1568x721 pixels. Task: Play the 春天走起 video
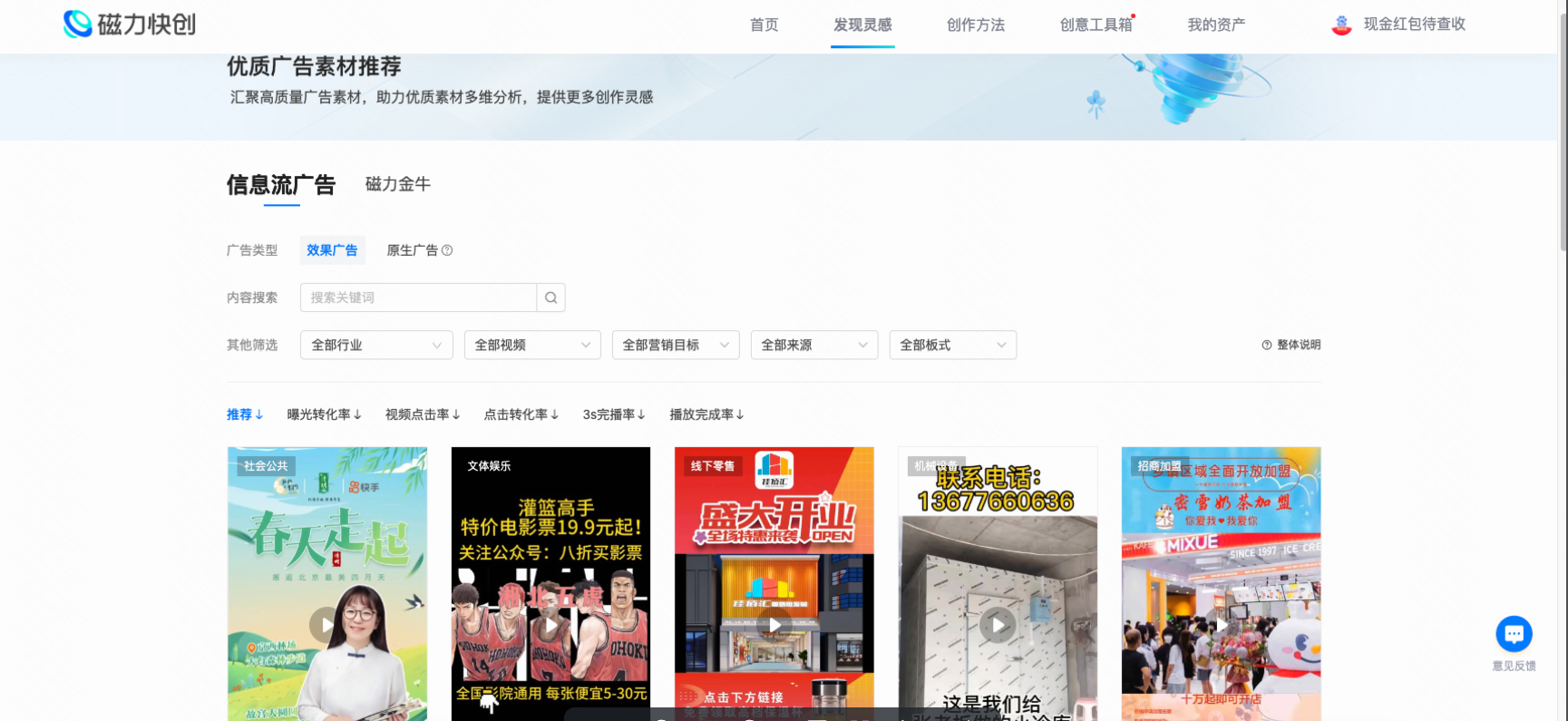click(326, 625)
